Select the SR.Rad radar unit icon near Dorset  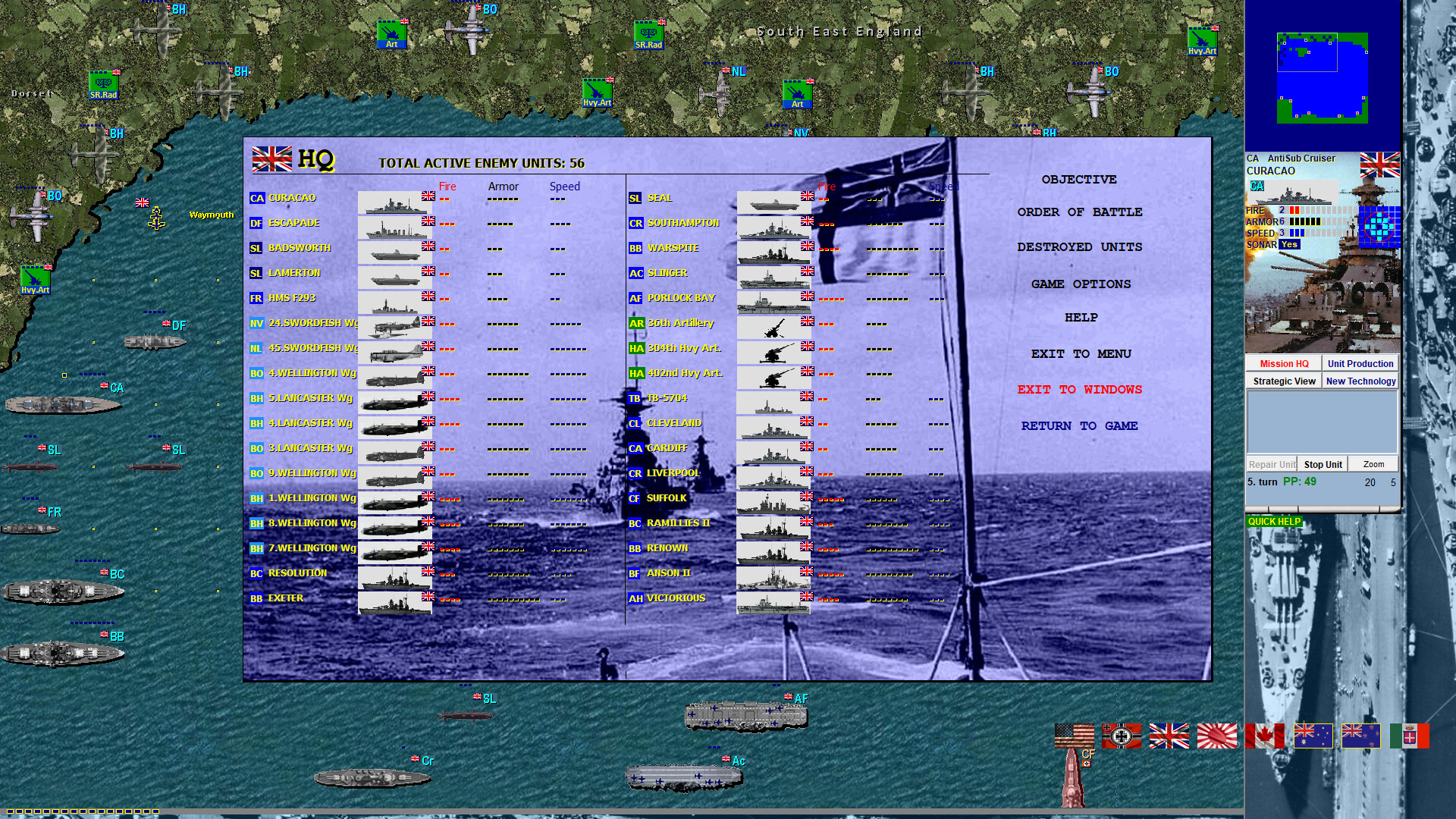(x=103, y=85)
